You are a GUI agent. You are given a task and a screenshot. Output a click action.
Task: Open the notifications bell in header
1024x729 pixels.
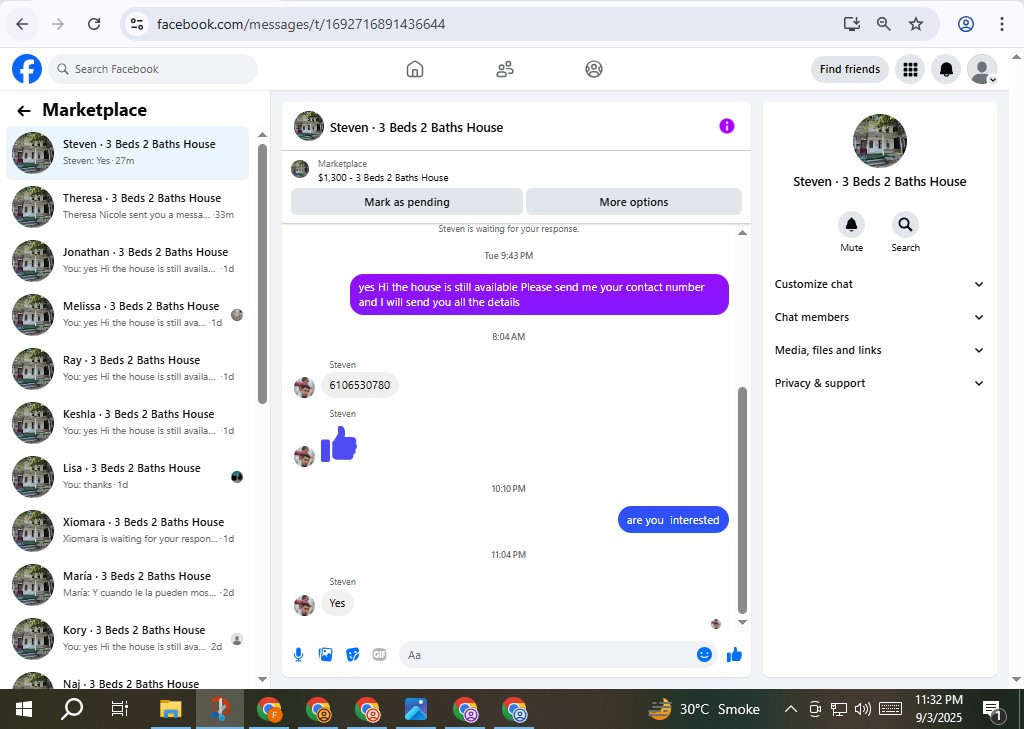click(946, 69)
